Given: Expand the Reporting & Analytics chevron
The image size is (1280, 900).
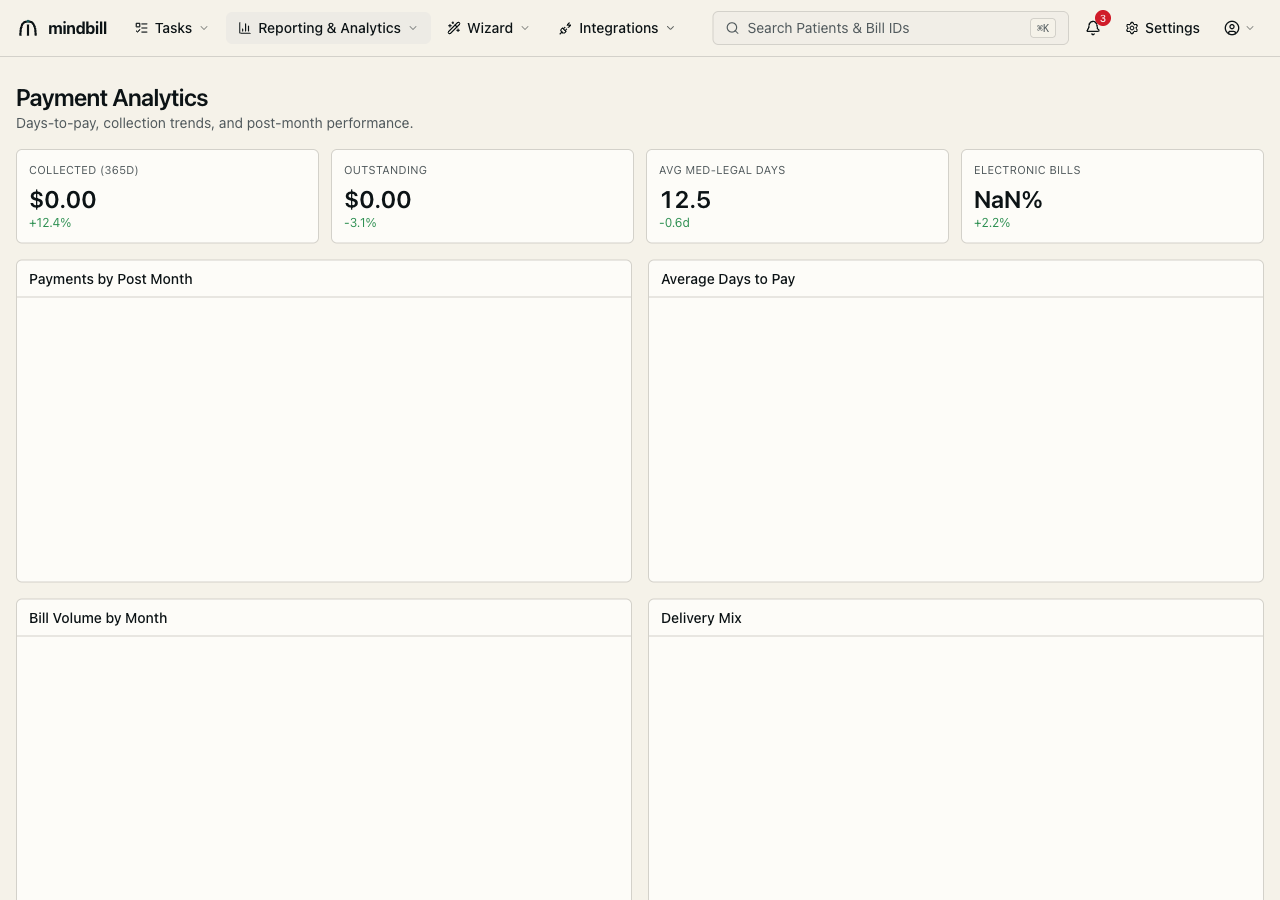Looking at the screenshot, I should (413, 28).
